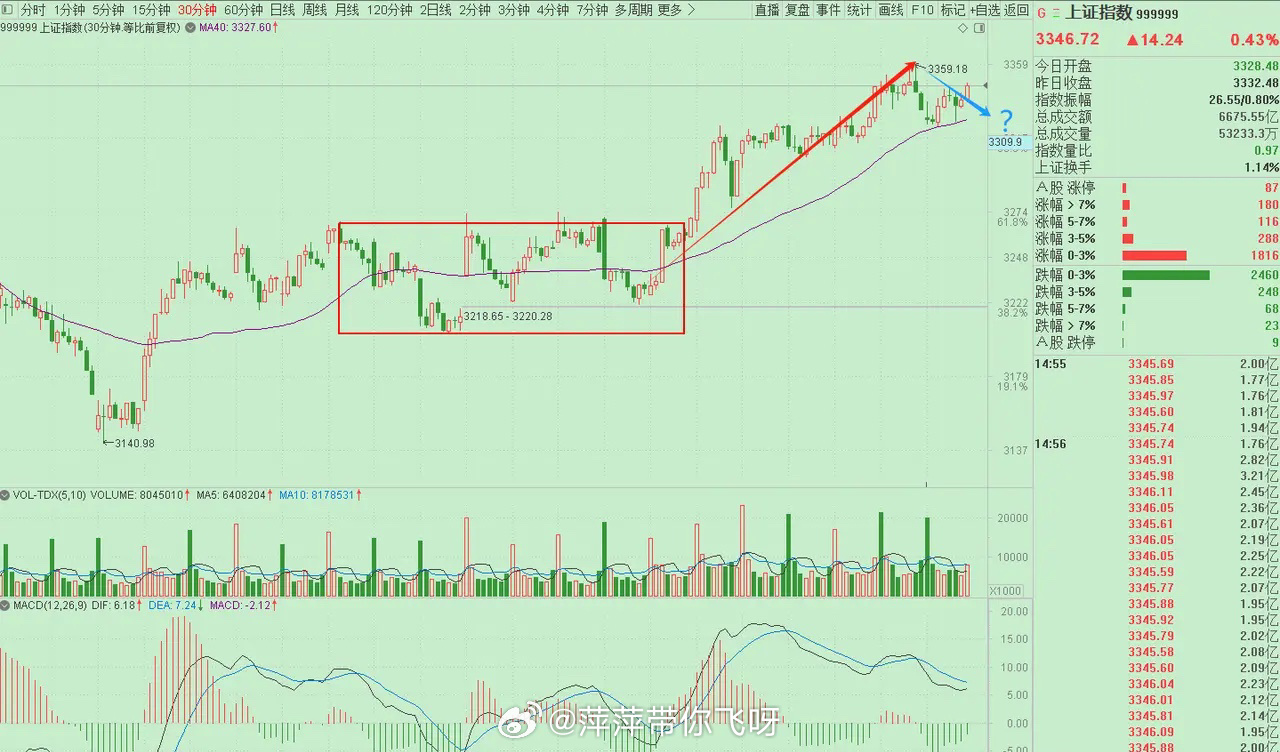Click the red G icon near 上证指数
1280x752 pixels.
pyautogui.click(x=1043, y=14)
